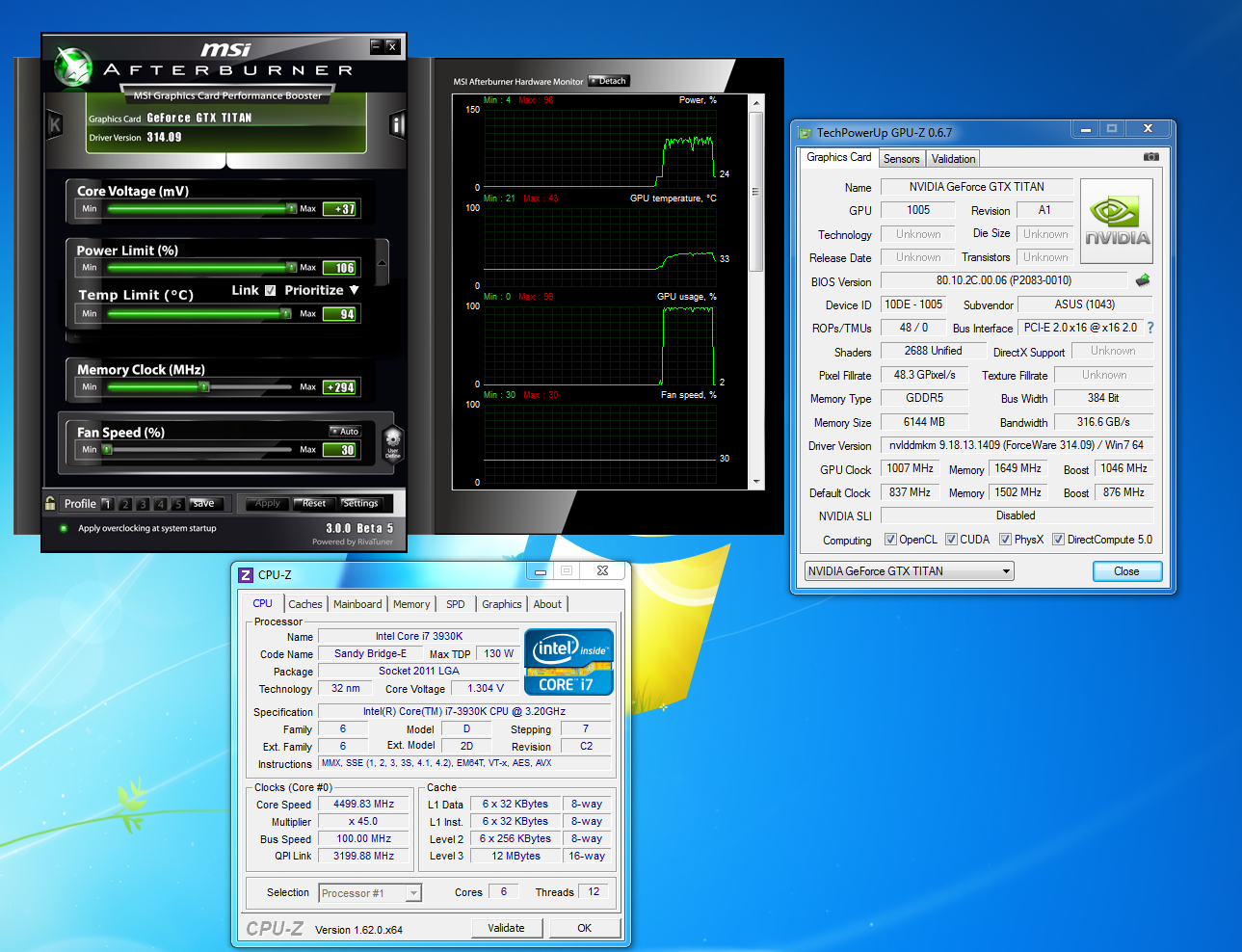Open the SPD tab in CPU-Z
Image resolution: width=1242 pixels, height=952 pixels.
pos(456,604)
